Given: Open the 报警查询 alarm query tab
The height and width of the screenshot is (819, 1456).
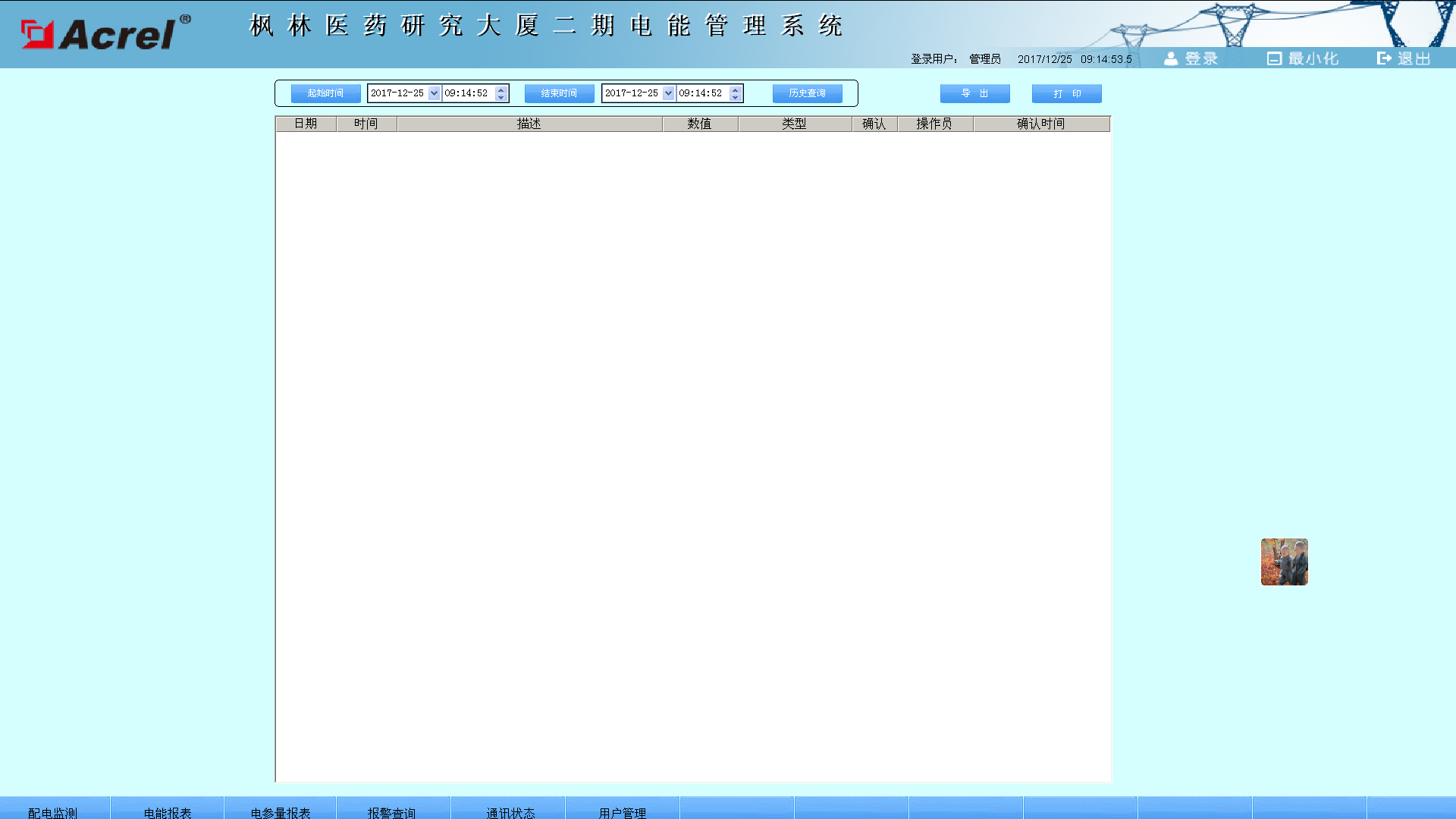Looking at the screenshot, I should 392,811.
